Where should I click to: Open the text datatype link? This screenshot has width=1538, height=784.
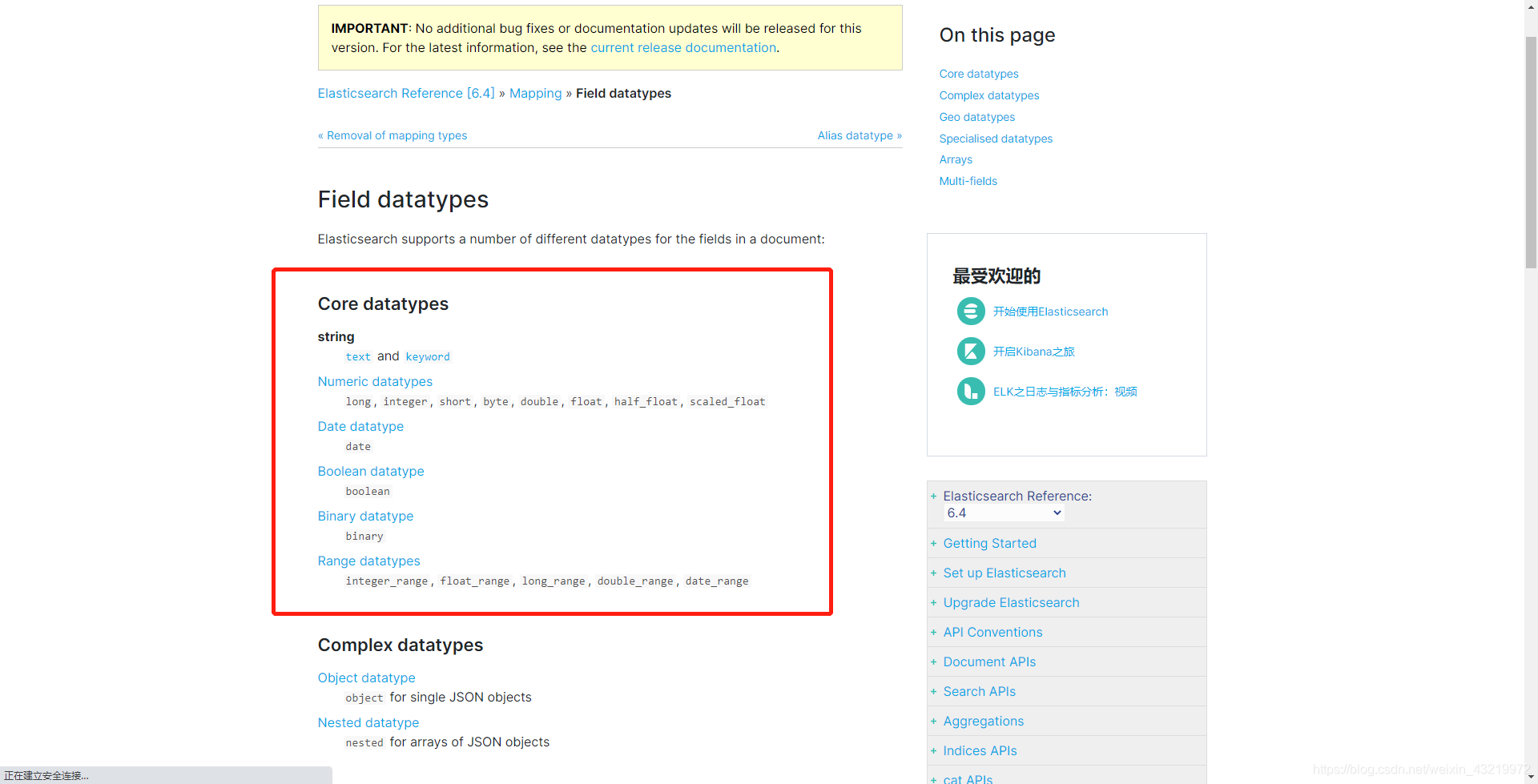click(358, 356)
